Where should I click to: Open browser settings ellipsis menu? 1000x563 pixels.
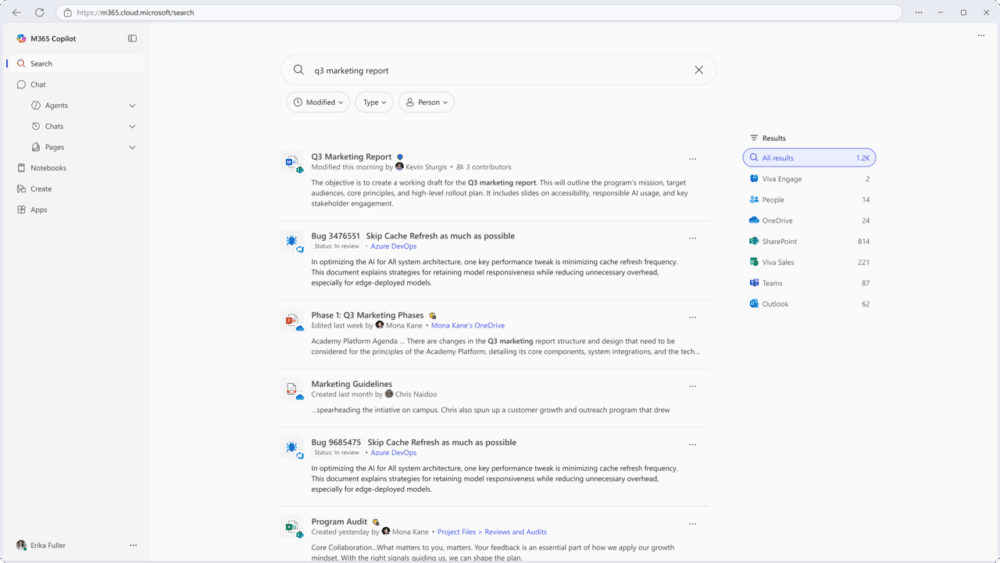918,12
